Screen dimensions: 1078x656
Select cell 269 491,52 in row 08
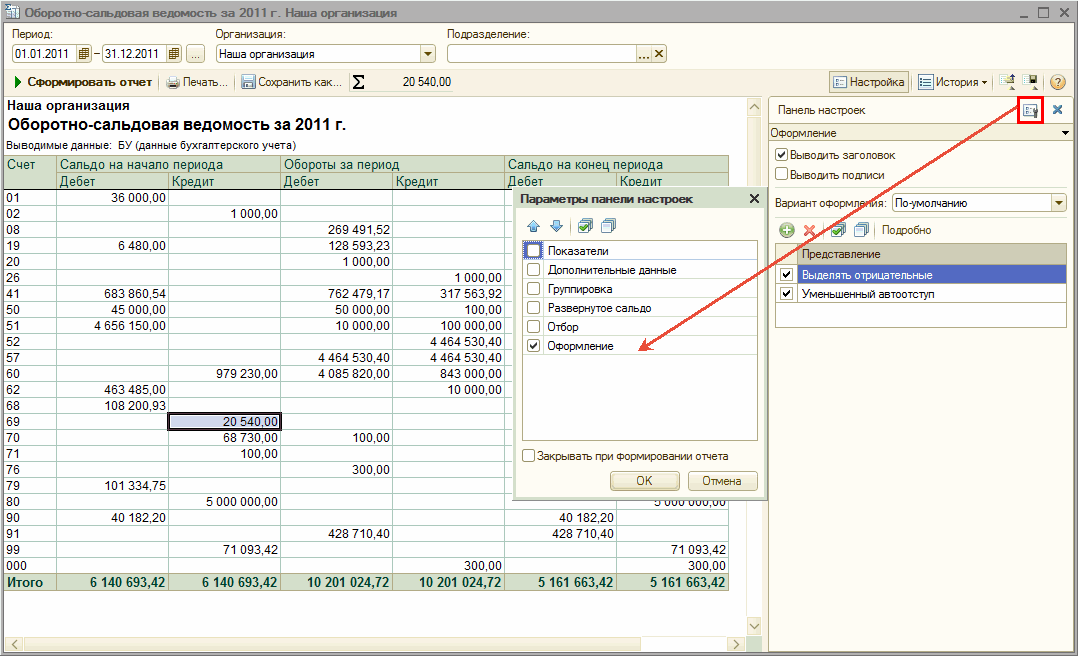[337, 230]
